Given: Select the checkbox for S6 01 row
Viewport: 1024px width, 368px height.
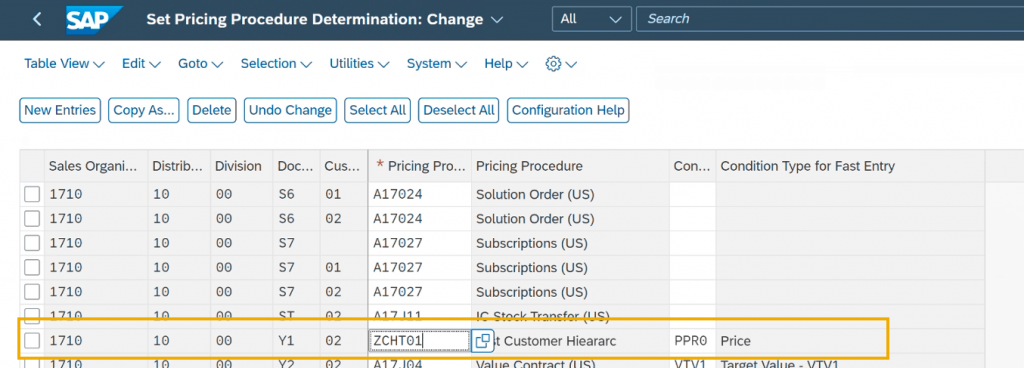Looking at the screenshot, I should pos(32,194).
